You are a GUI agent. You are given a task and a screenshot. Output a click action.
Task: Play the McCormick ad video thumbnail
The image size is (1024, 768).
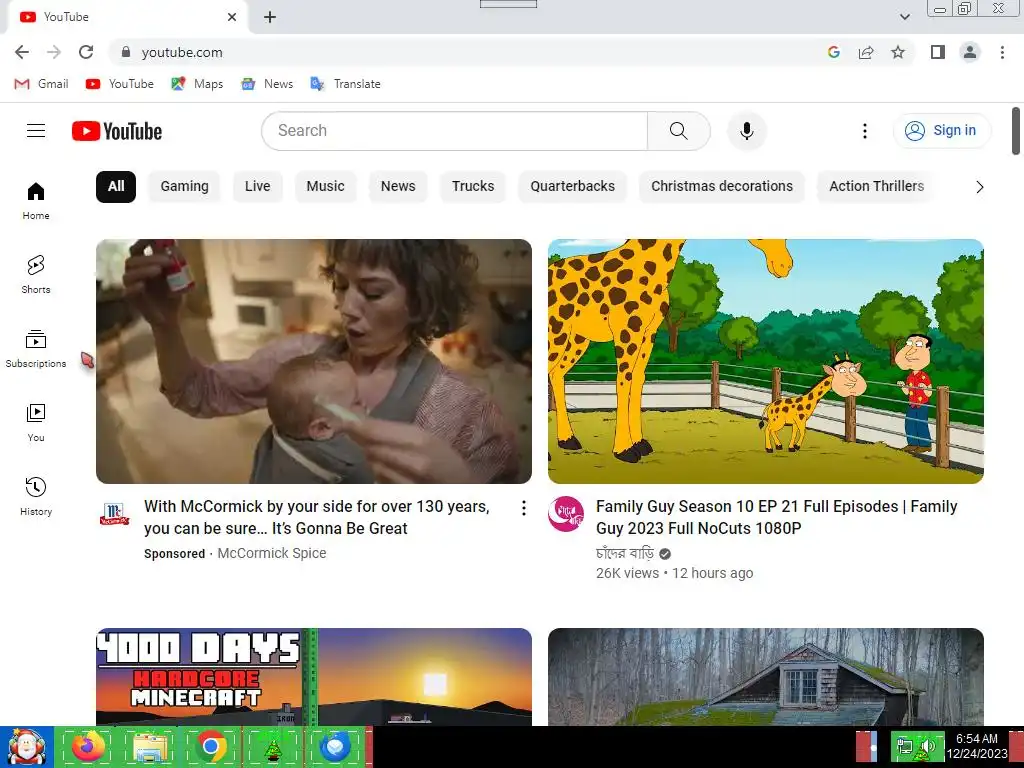click(314, 361)
